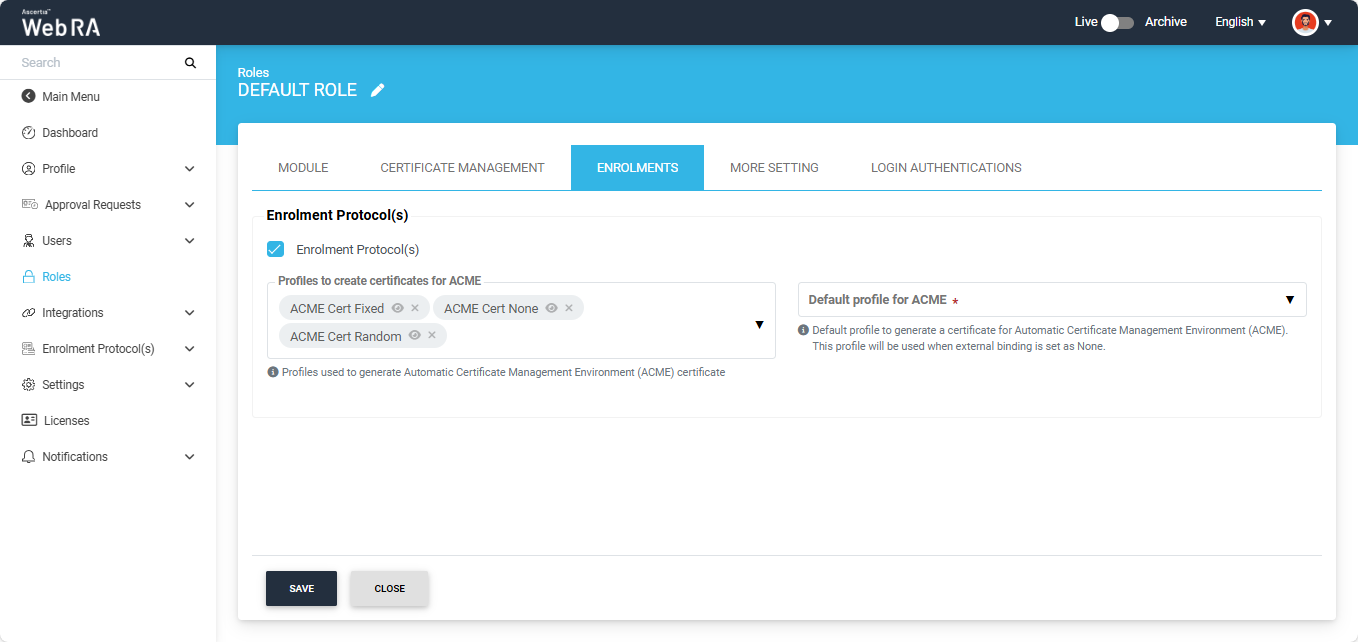This screenshot has height=642, width=1358.
Task: Click the Enrolment Protocol(s) sidebar icon
Action: (x=28, y=349)
